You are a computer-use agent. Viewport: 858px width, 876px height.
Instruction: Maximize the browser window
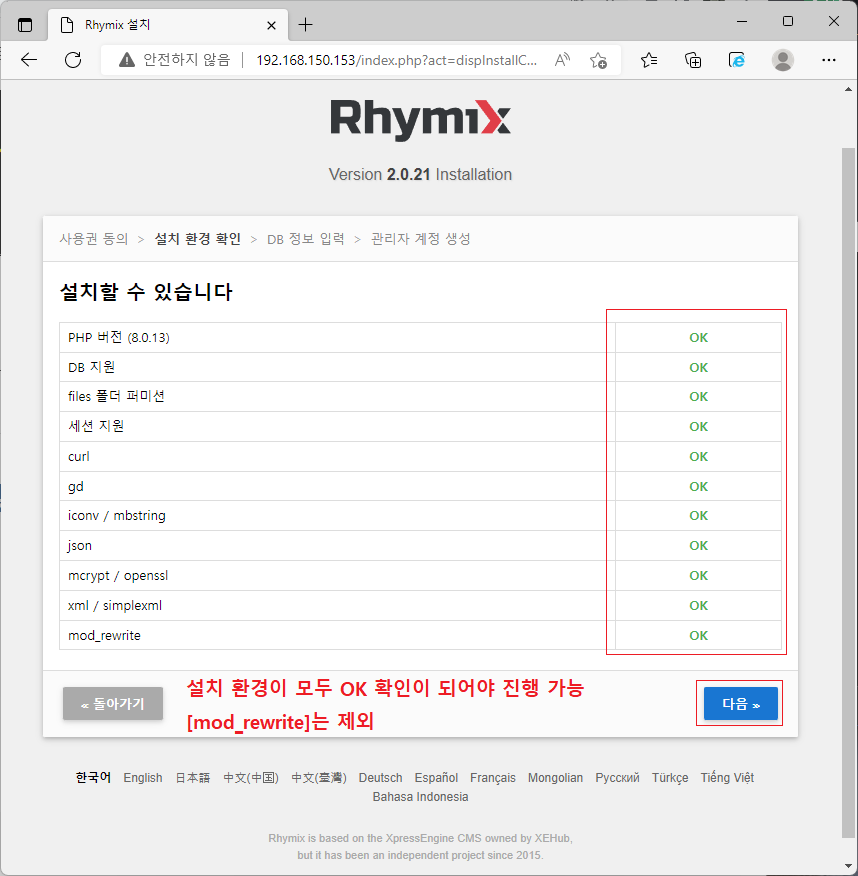tap(788, 21)
